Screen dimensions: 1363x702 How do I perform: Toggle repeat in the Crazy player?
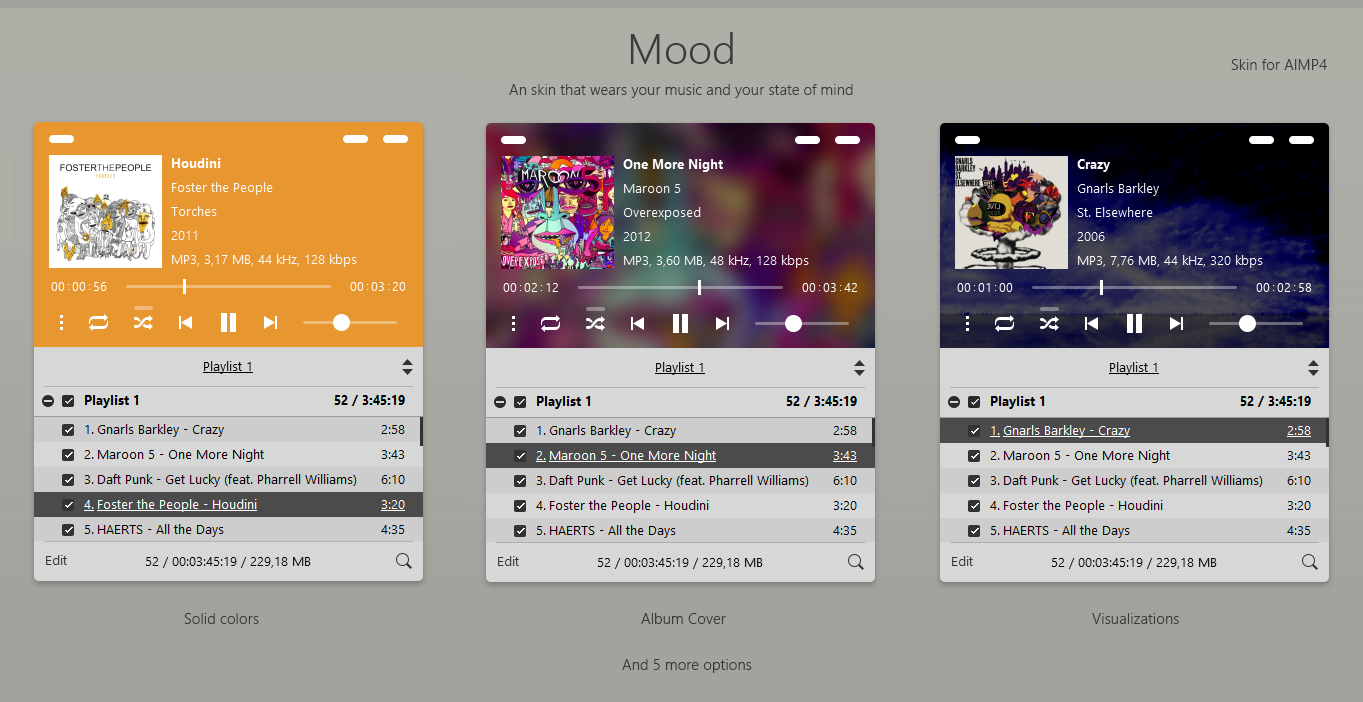coord(1004,323)
